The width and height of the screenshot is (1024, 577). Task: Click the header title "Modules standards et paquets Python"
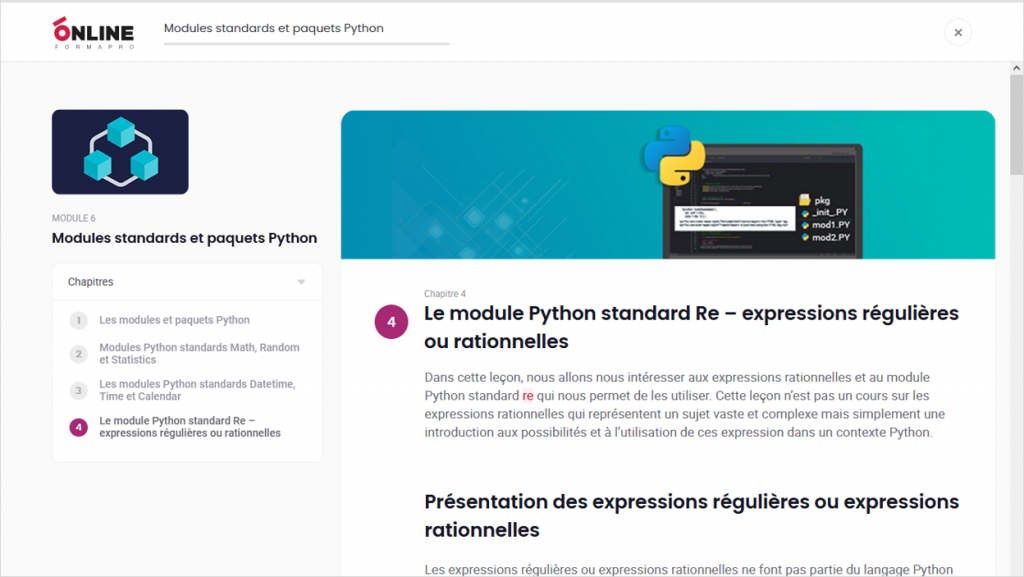click(x=273, y=28)
